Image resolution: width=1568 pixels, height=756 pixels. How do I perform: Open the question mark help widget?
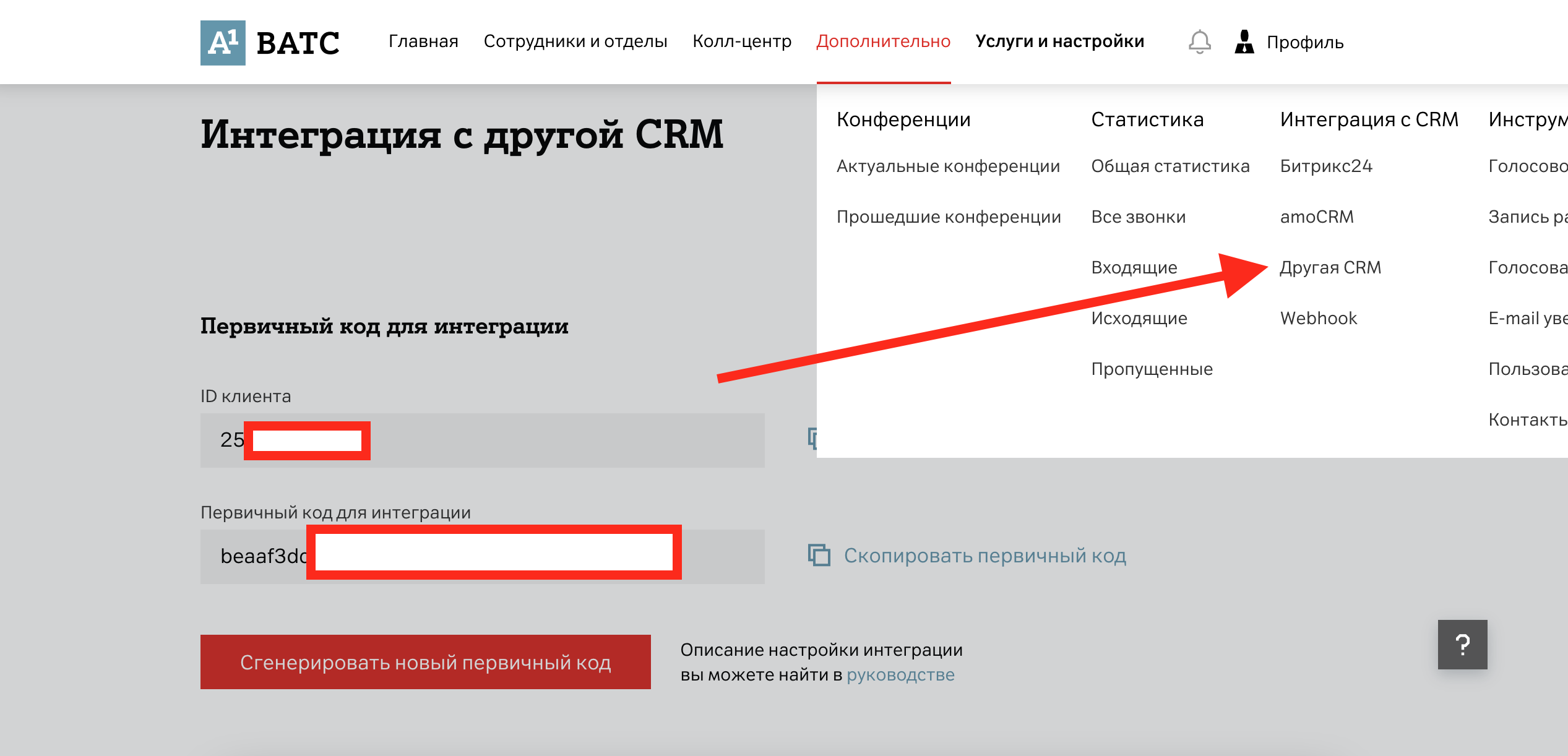[x=1462, y=645]
